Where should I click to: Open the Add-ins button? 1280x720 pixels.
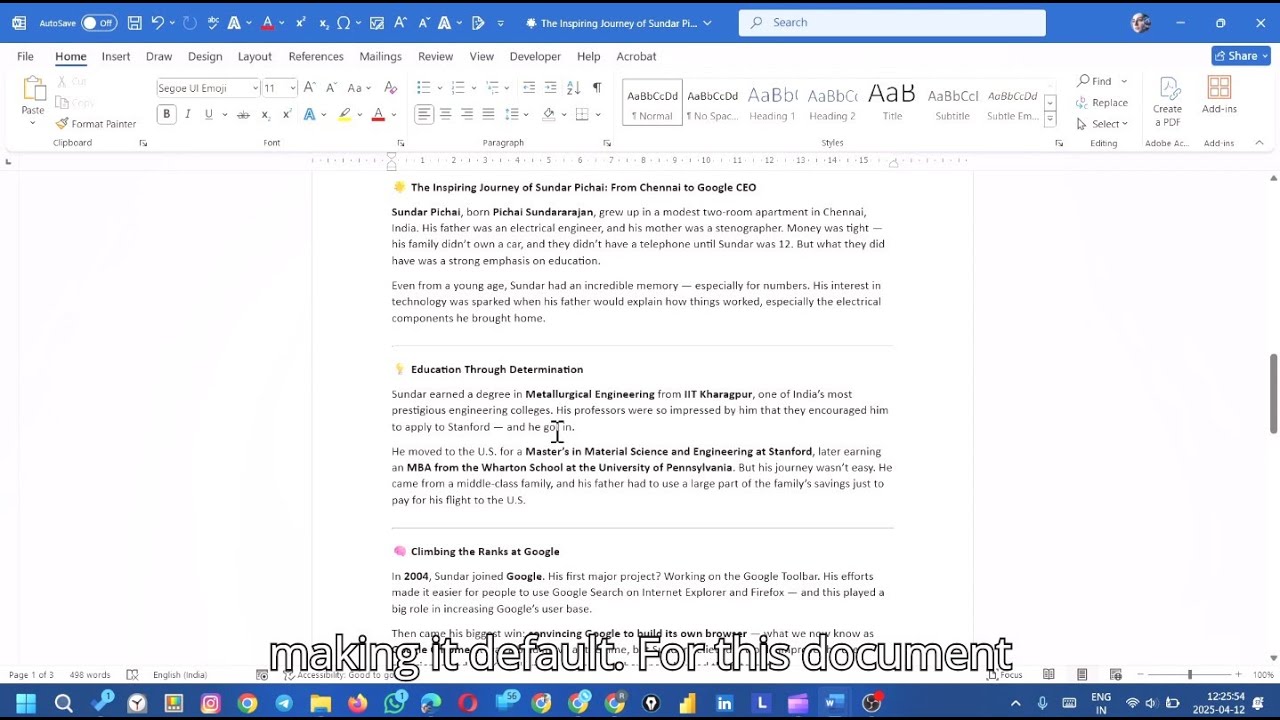click(1219, 96)
